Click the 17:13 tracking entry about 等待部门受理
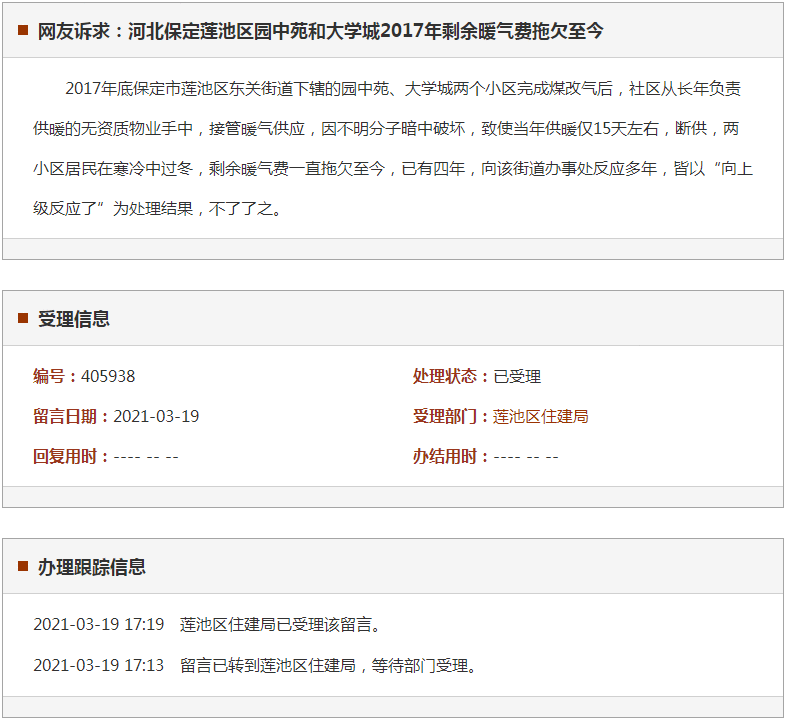The height and width of the screenshot is (721, 787). click(x=330, y=665)
